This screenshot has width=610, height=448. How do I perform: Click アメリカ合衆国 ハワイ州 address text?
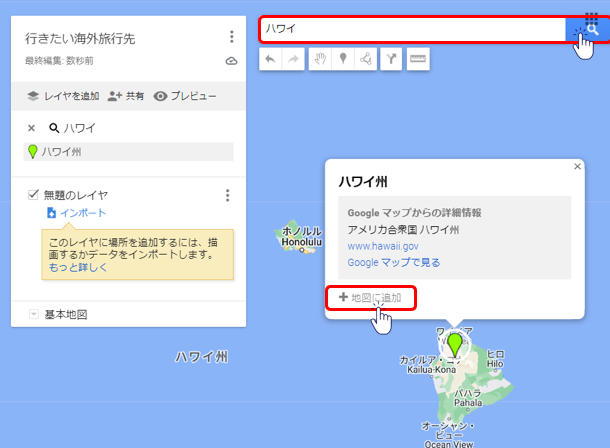[x=403, y=230]
